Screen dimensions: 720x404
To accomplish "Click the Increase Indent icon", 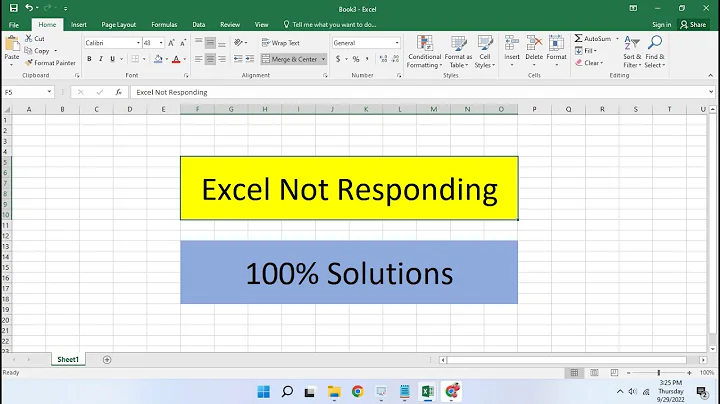I will [x=250, y=59].
